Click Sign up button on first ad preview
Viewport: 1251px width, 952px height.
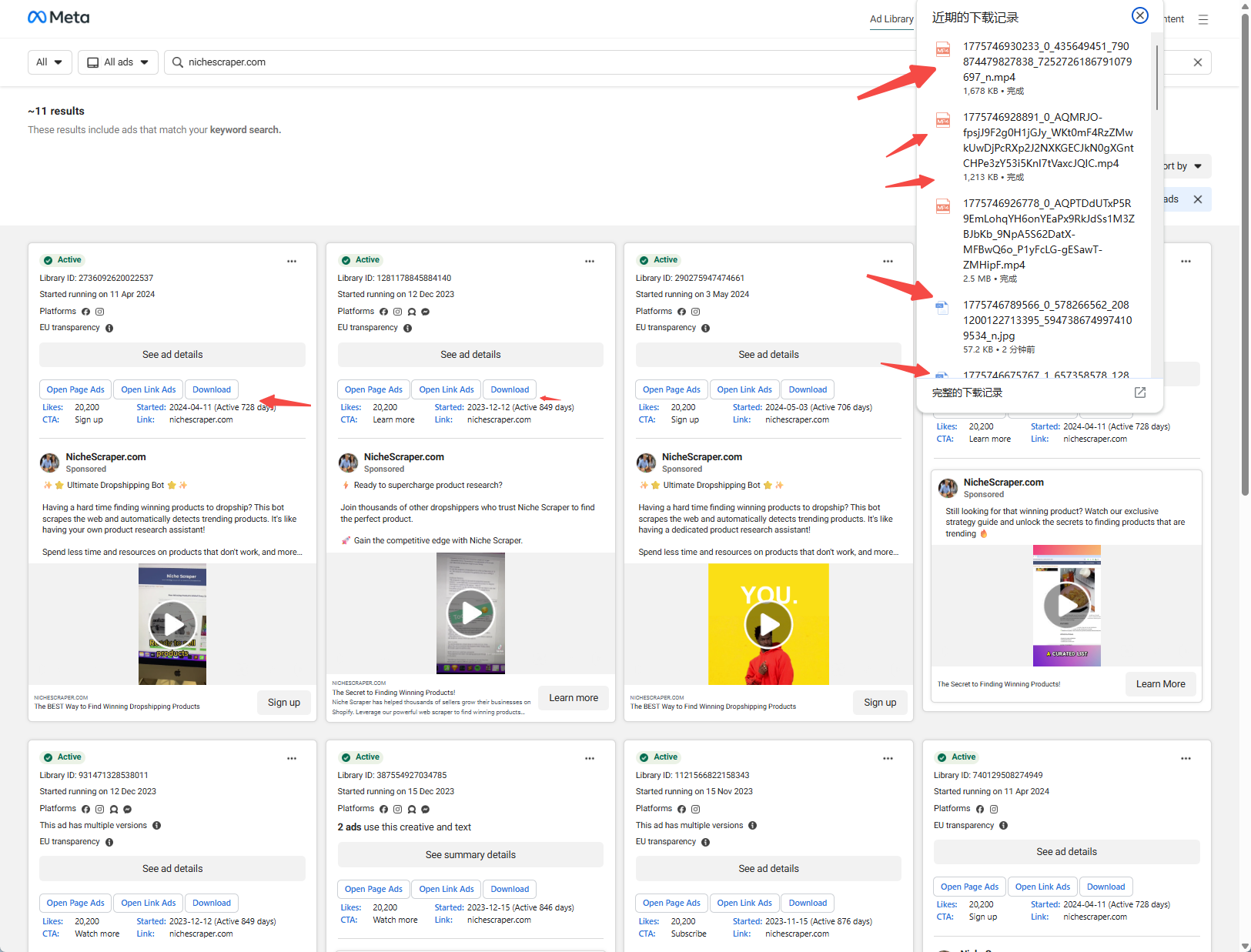(x=284, y=703)
